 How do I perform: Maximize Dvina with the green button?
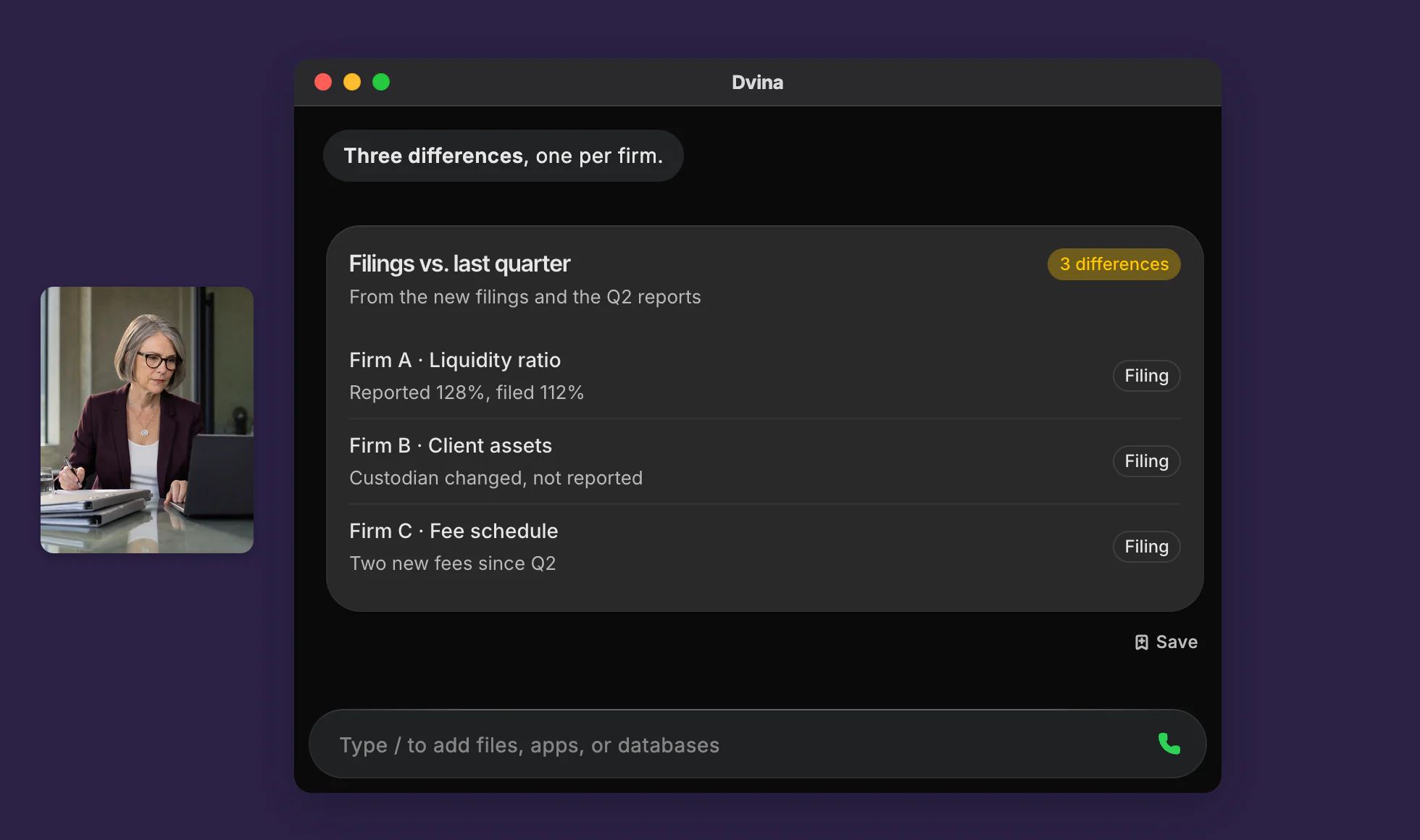point(381,82)
